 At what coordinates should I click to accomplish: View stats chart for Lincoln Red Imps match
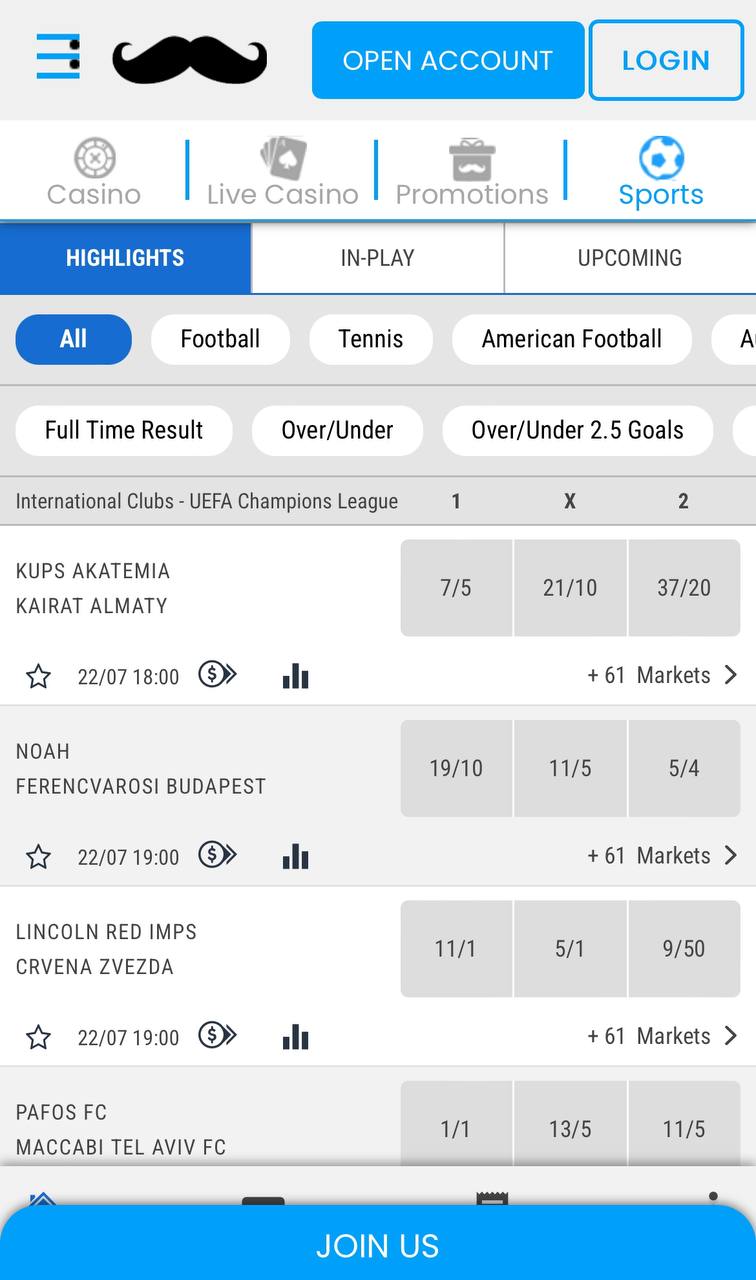(x=295, y=1037)
